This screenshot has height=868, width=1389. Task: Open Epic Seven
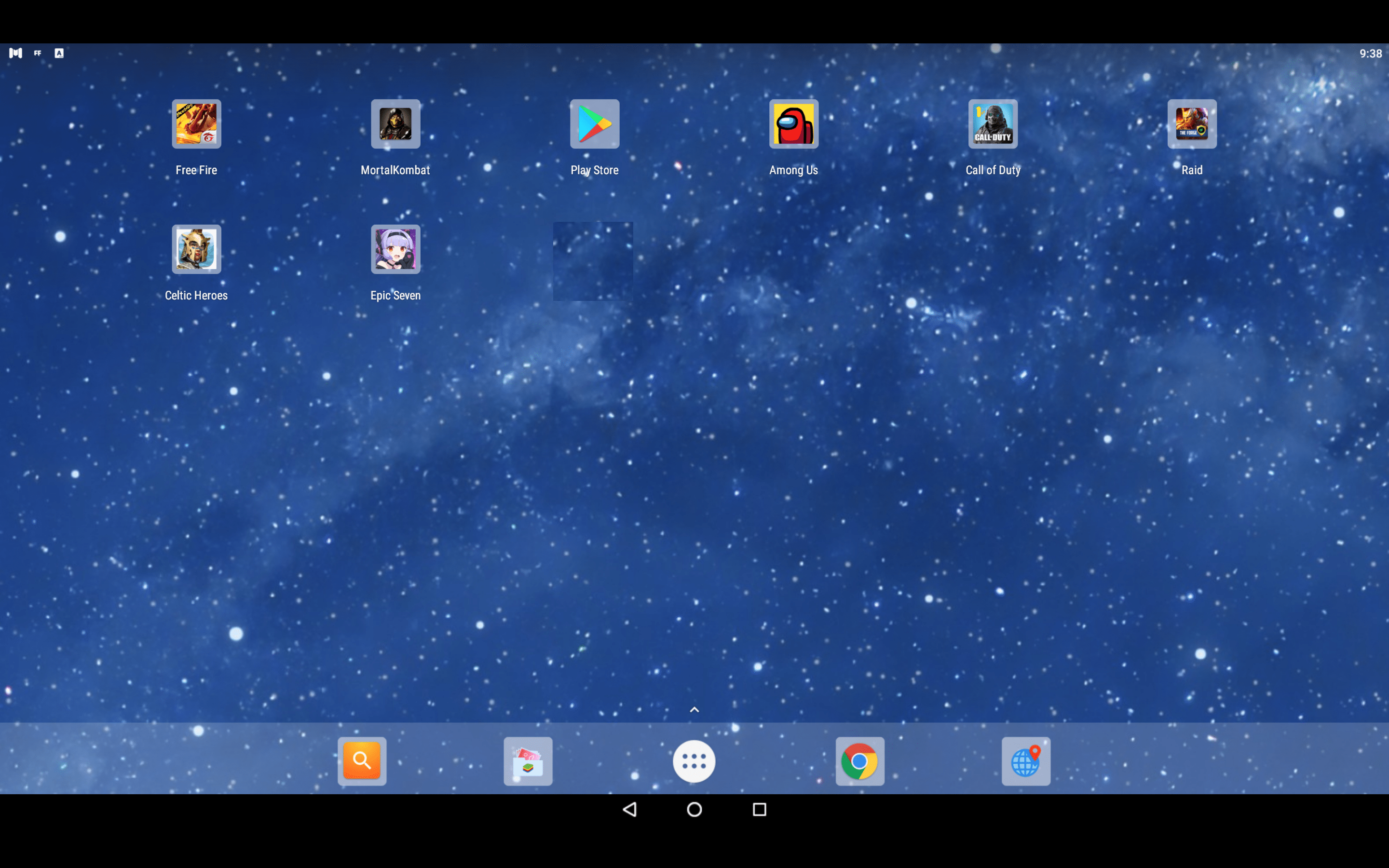tap(395, 250)
